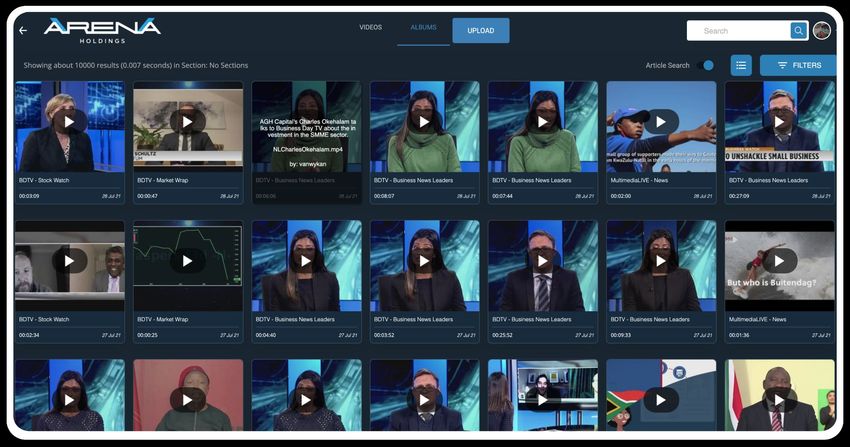Click the Arena Holdings logo
This screenshot has width=850, height=447.
click(x=102, y=31)
